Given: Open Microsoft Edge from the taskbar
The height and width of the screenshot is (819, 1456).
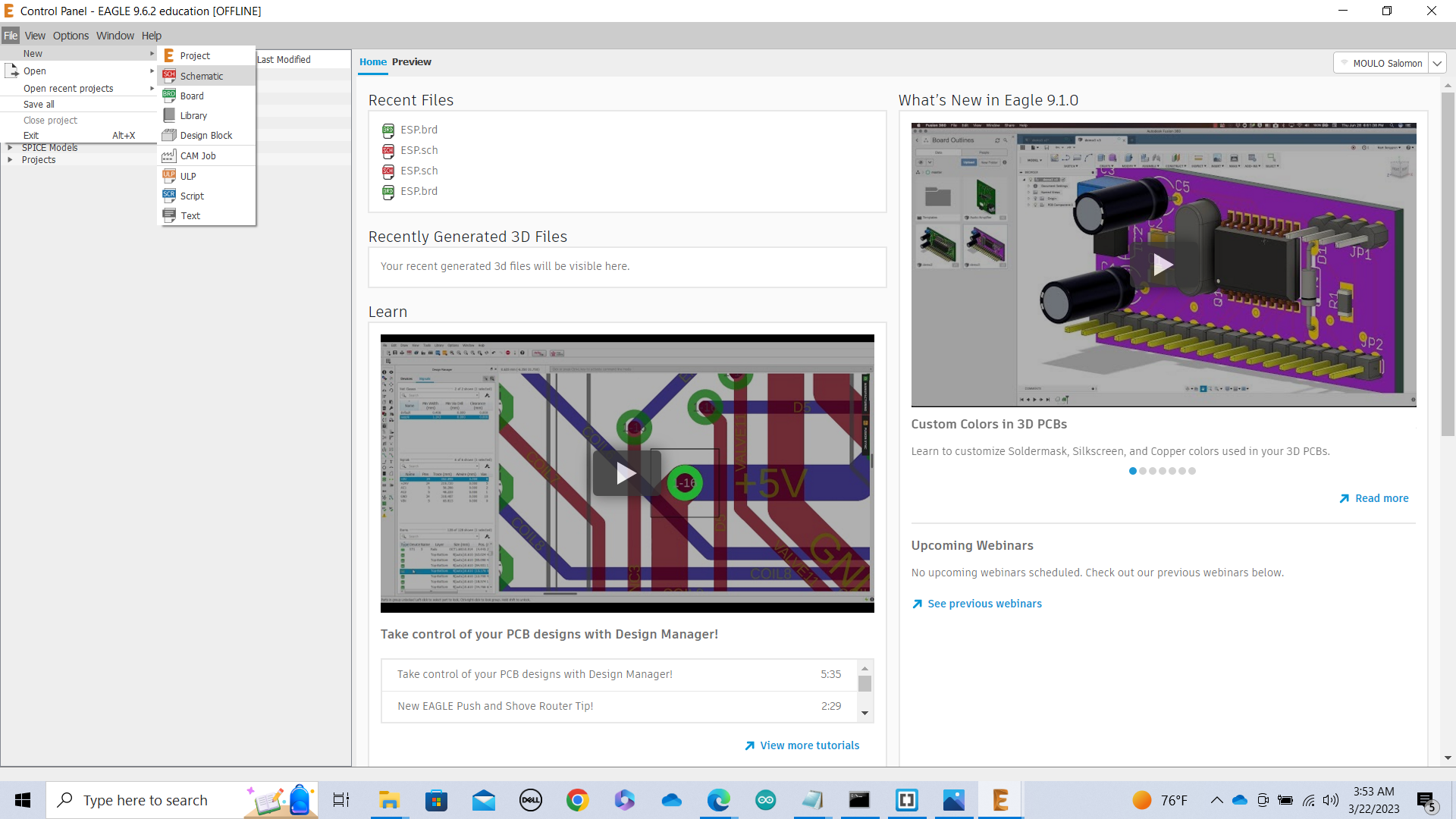Looking at the screenshot, I should 718,800.
